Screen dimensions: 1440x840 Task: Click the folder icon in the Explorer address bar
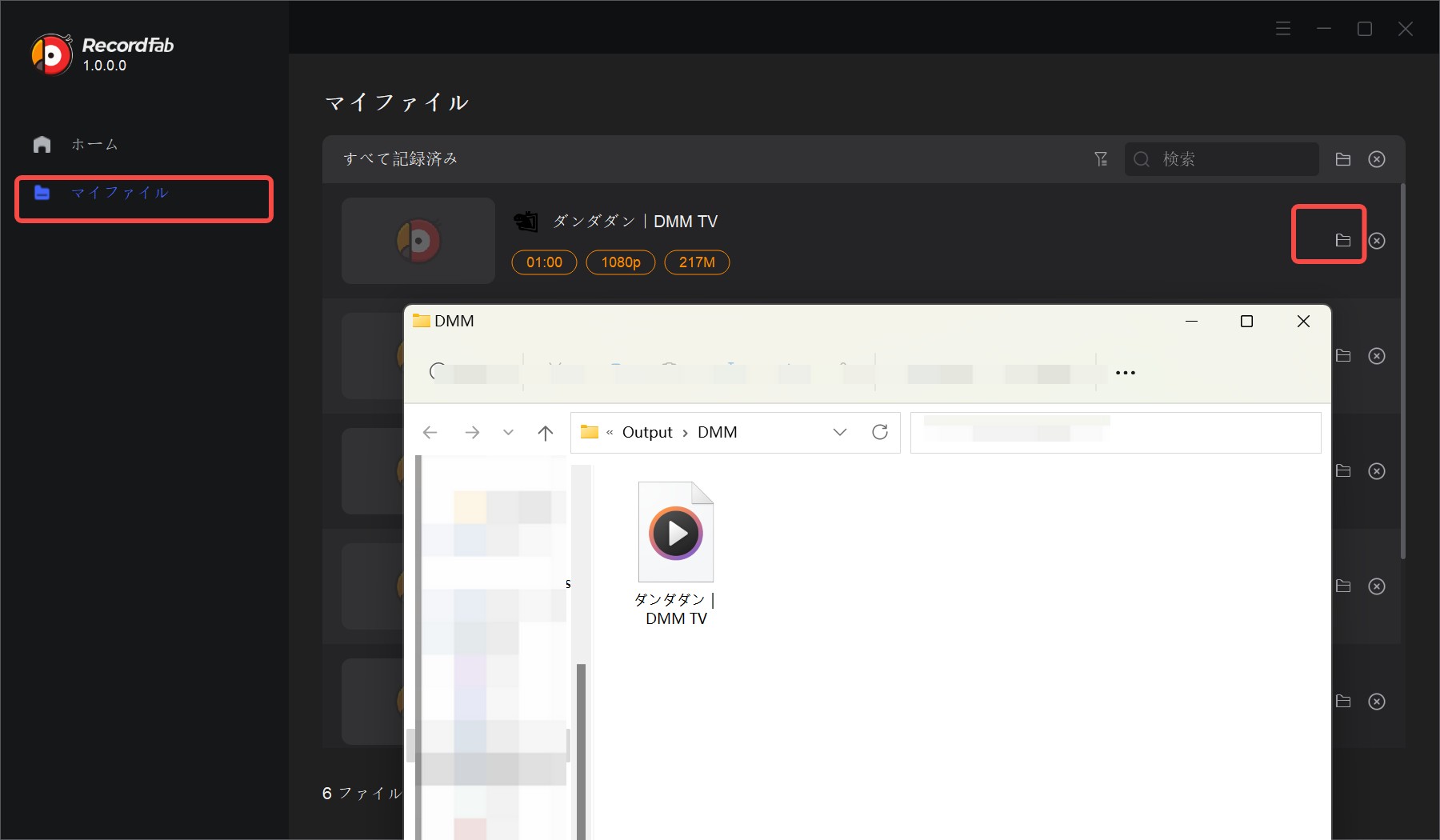click(x=590, y=432)
